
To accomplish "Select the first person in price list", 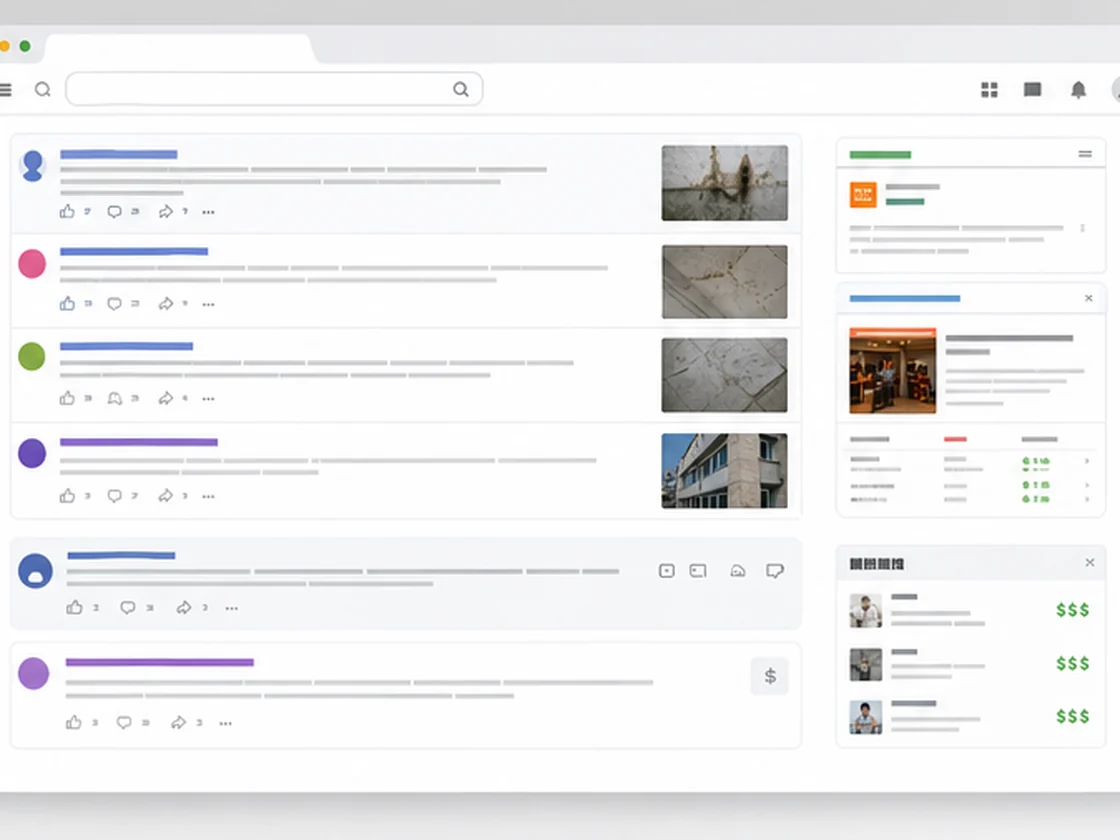I will [x=865, y=611].
